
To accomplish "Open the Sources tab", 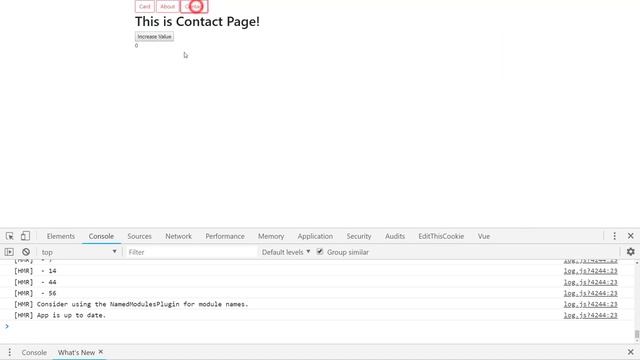I will (139, 236).
